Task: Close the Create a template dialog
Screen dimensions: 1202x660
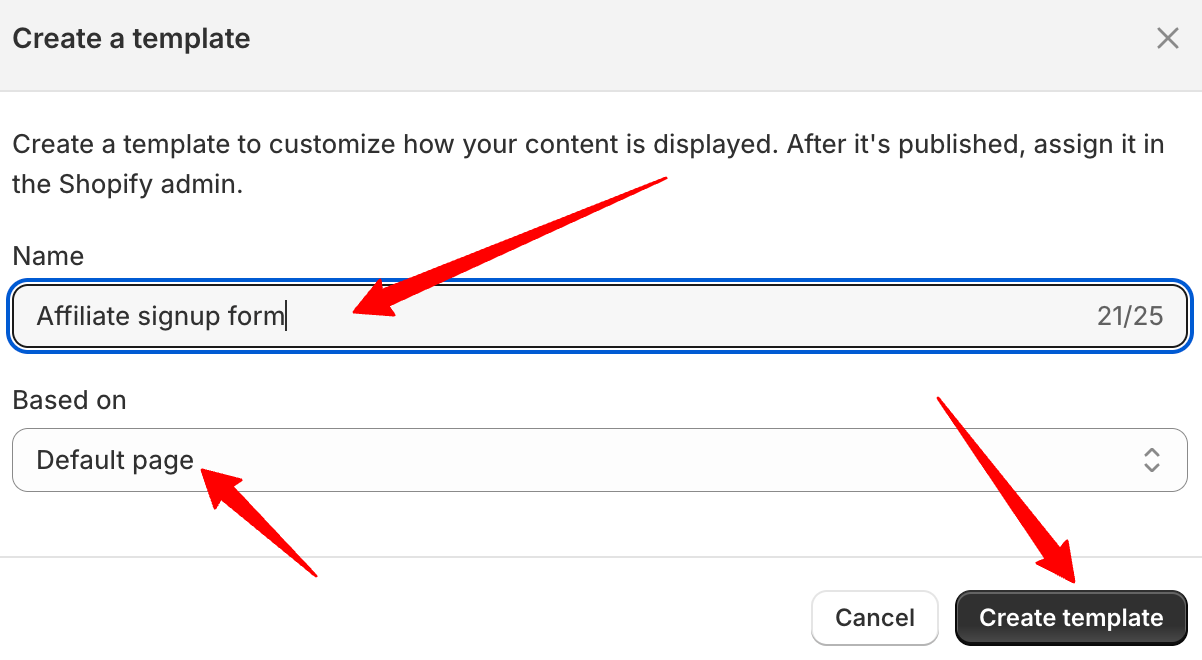Action: (x=1167, y=39)
